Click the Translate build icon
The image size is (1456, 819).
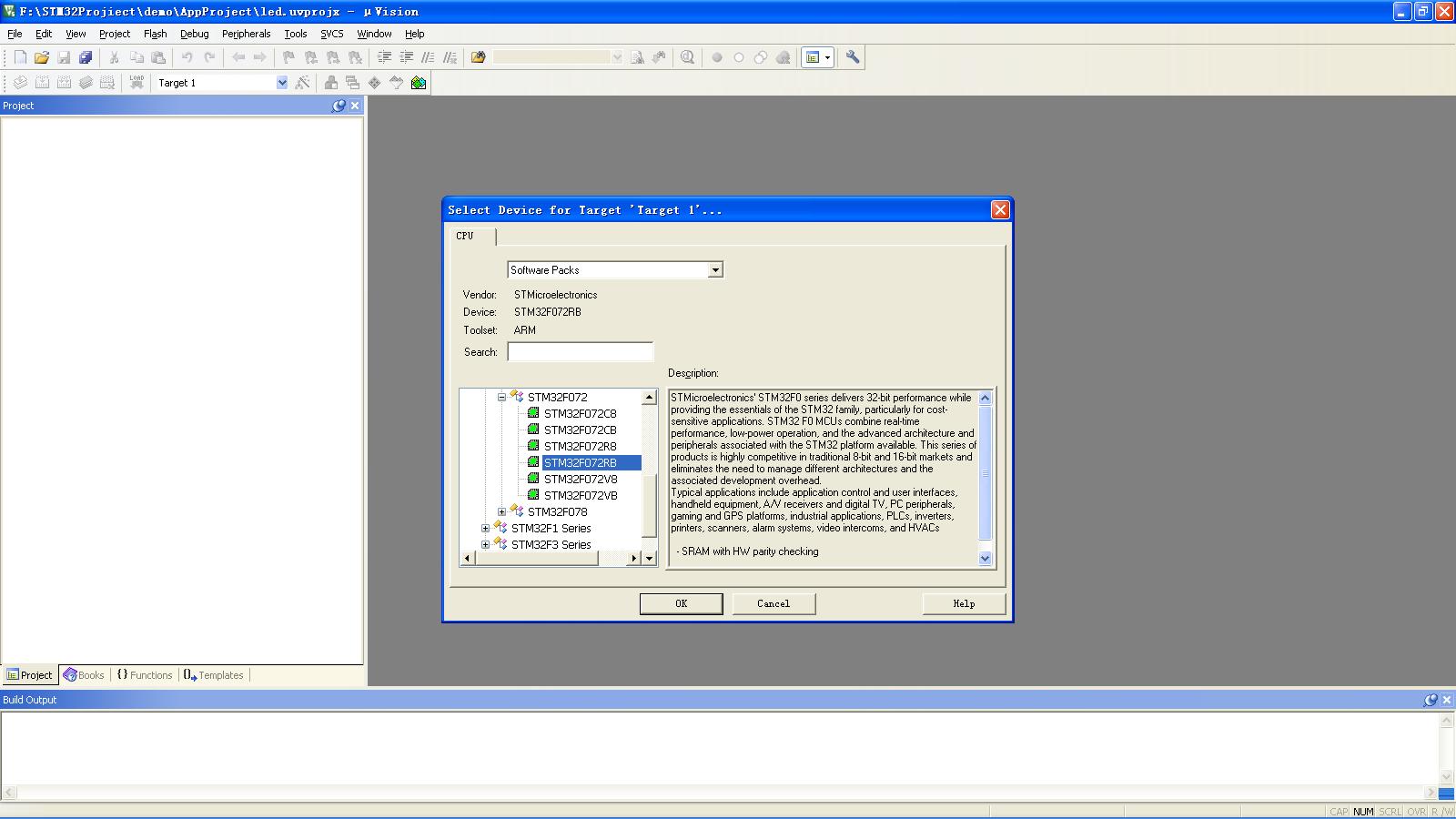coord(20,83)
